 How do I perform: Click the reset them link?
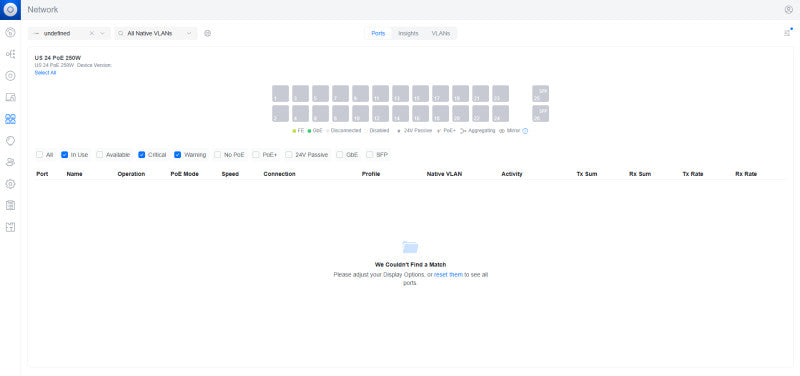click(x=448, y=274)
